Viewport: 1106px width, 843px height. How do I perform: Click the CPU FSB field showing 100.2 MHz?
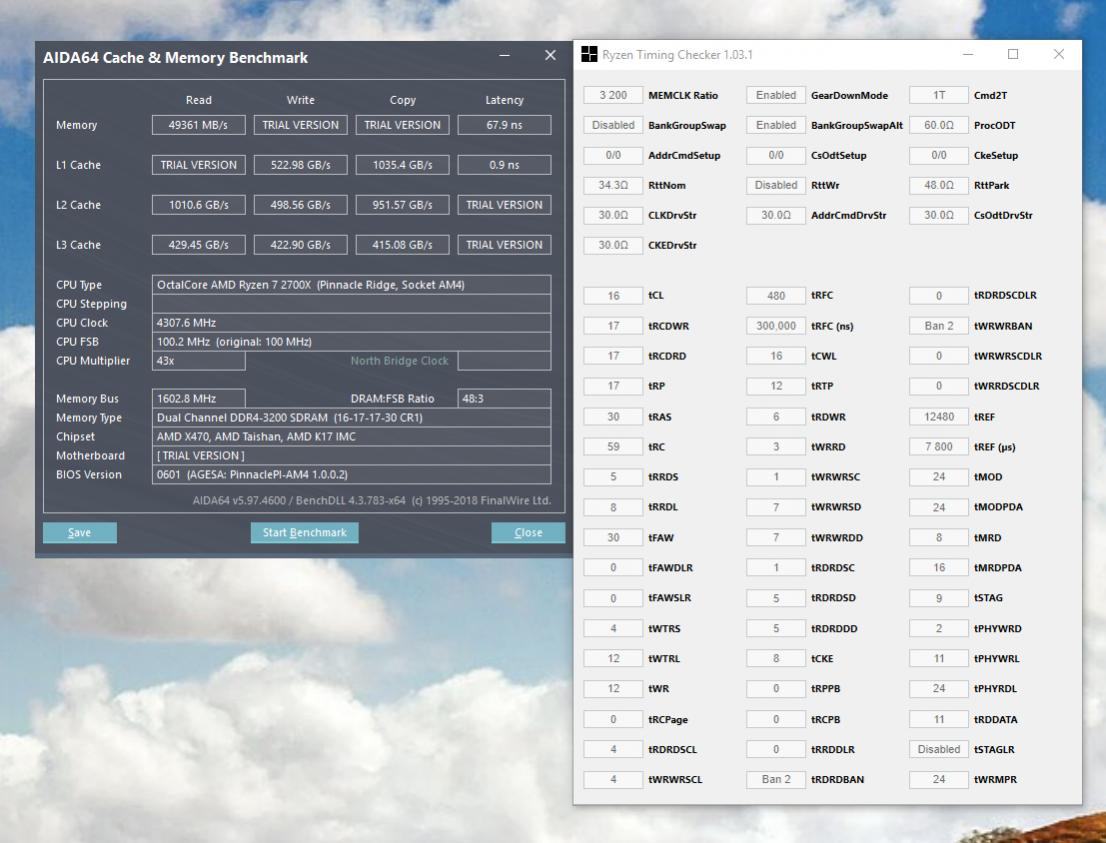click(x=351, y=342)
